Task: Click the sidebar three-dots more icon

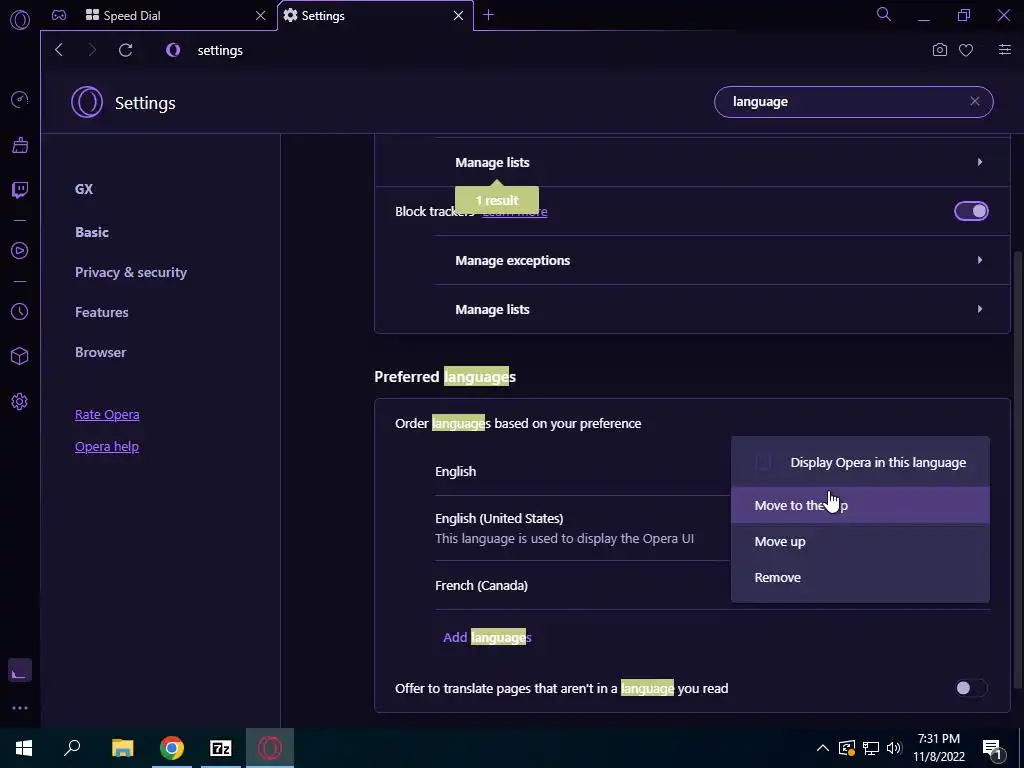Action: click(20, 708)
